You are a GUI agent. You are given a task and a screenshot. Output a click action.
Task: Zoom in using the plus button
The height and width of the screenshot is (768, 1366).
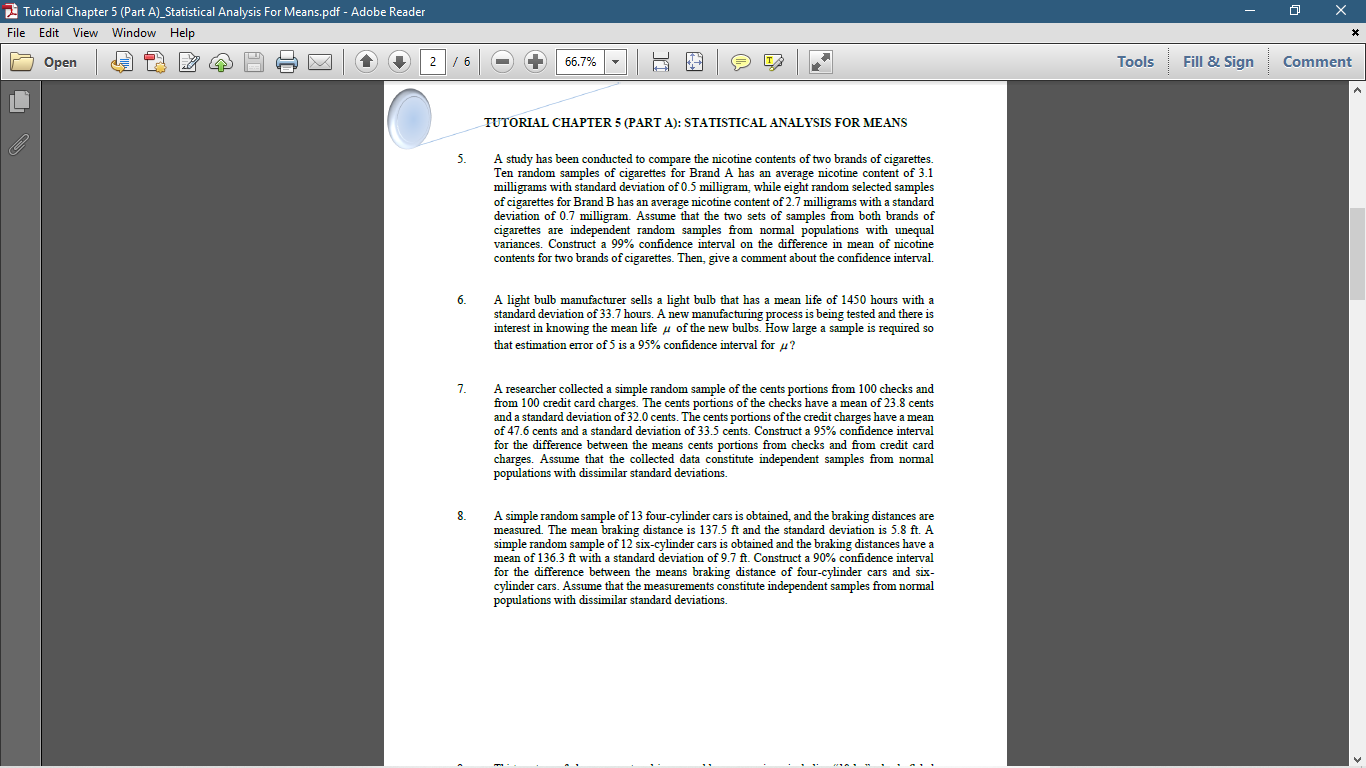[536, 62]
